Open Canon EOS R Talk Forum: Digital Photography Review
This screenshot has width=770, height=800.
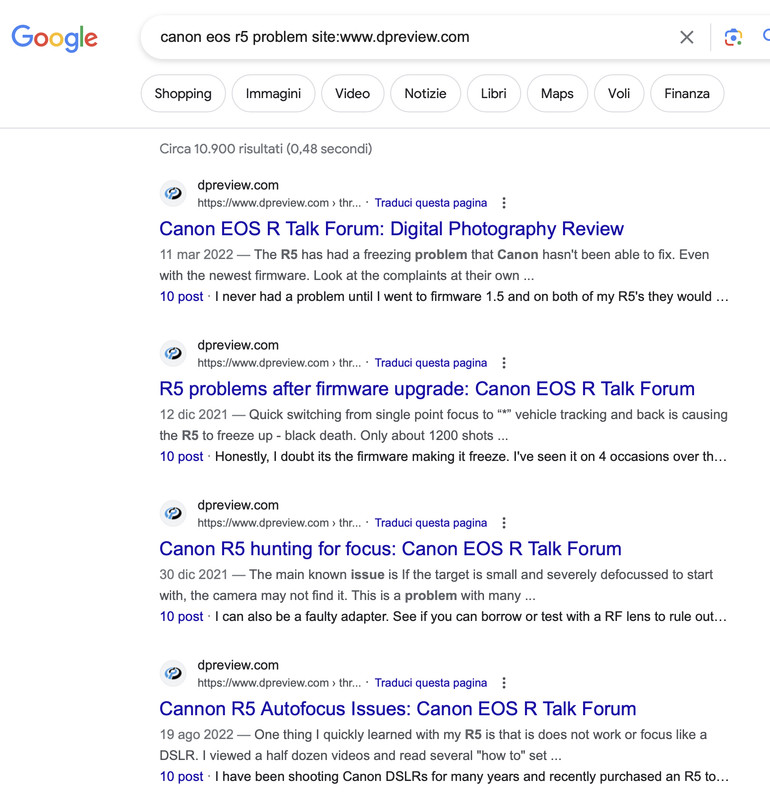click(x=391, y=229)
